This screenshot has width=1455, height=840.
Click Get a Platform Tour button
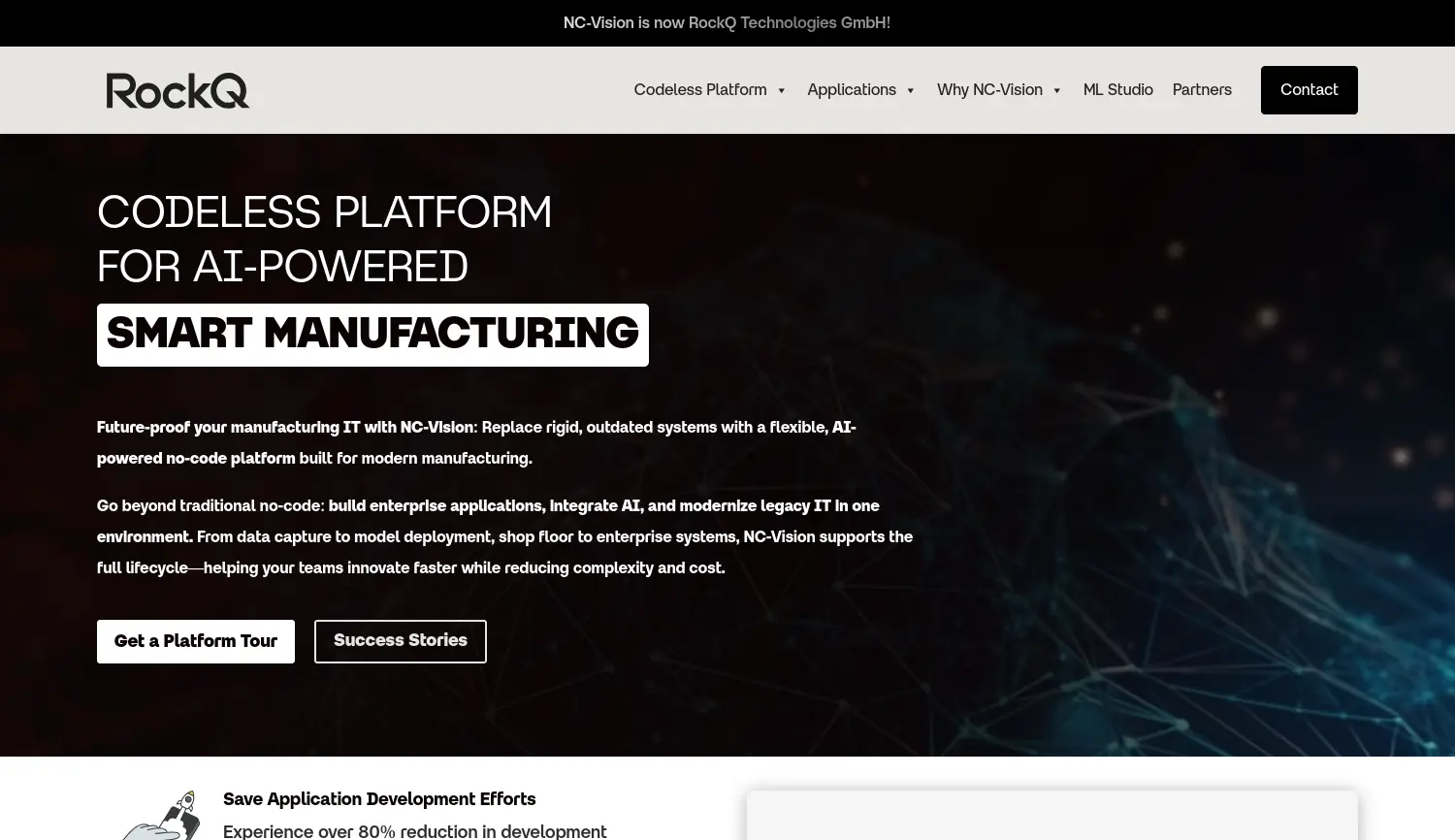[x=196, y=641]
